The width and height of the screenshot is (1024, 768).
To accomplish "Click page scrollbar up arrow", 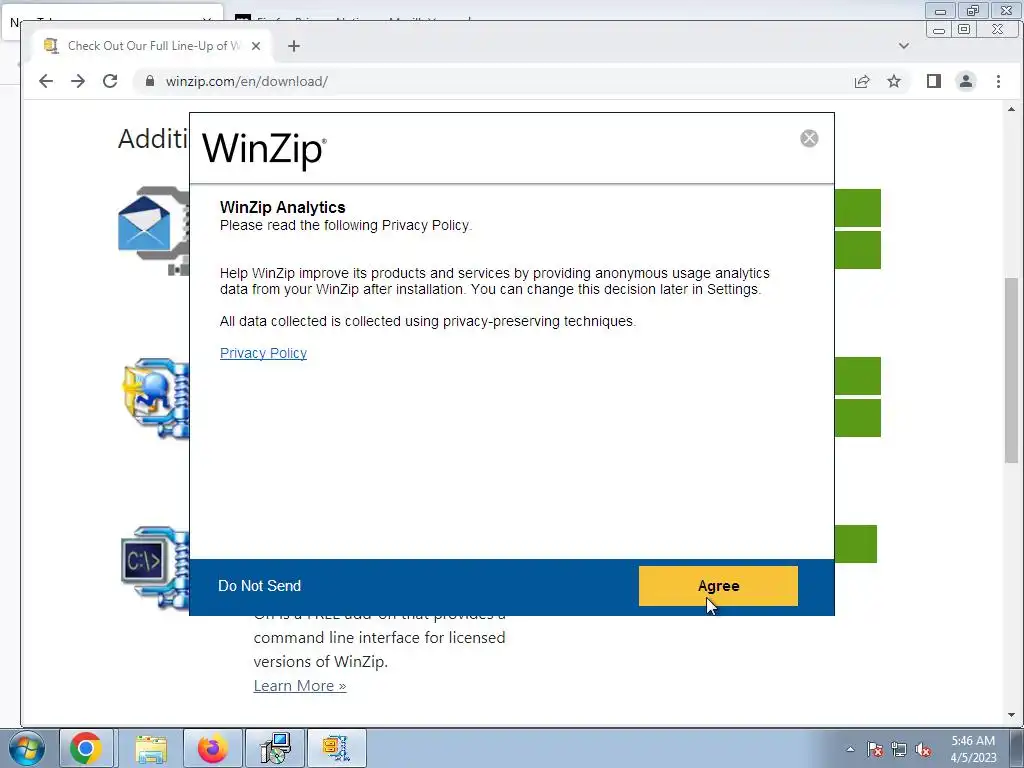I will [1012, 109].
